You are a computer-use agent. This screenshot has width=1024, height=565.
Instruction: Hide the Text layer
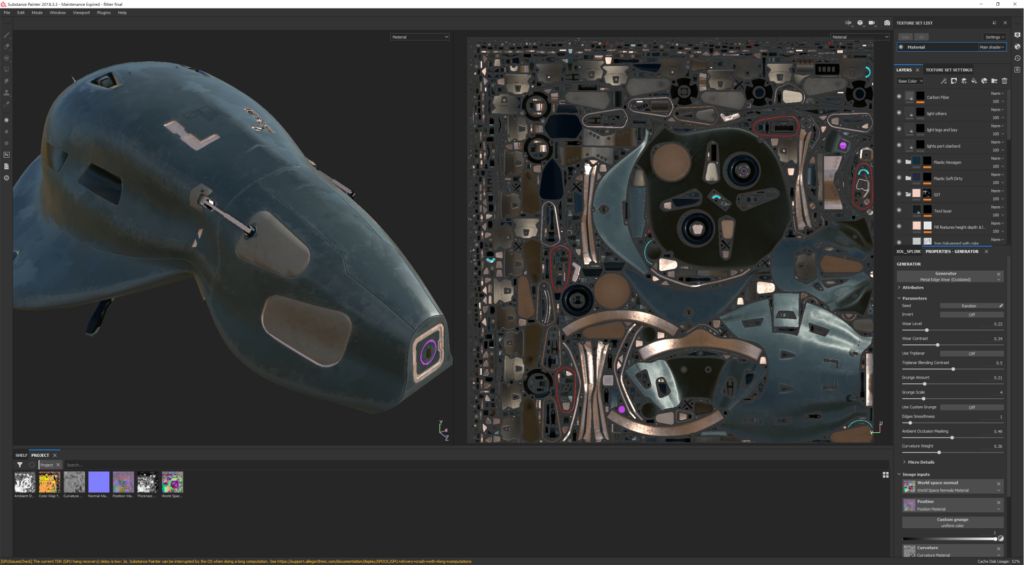899,210
